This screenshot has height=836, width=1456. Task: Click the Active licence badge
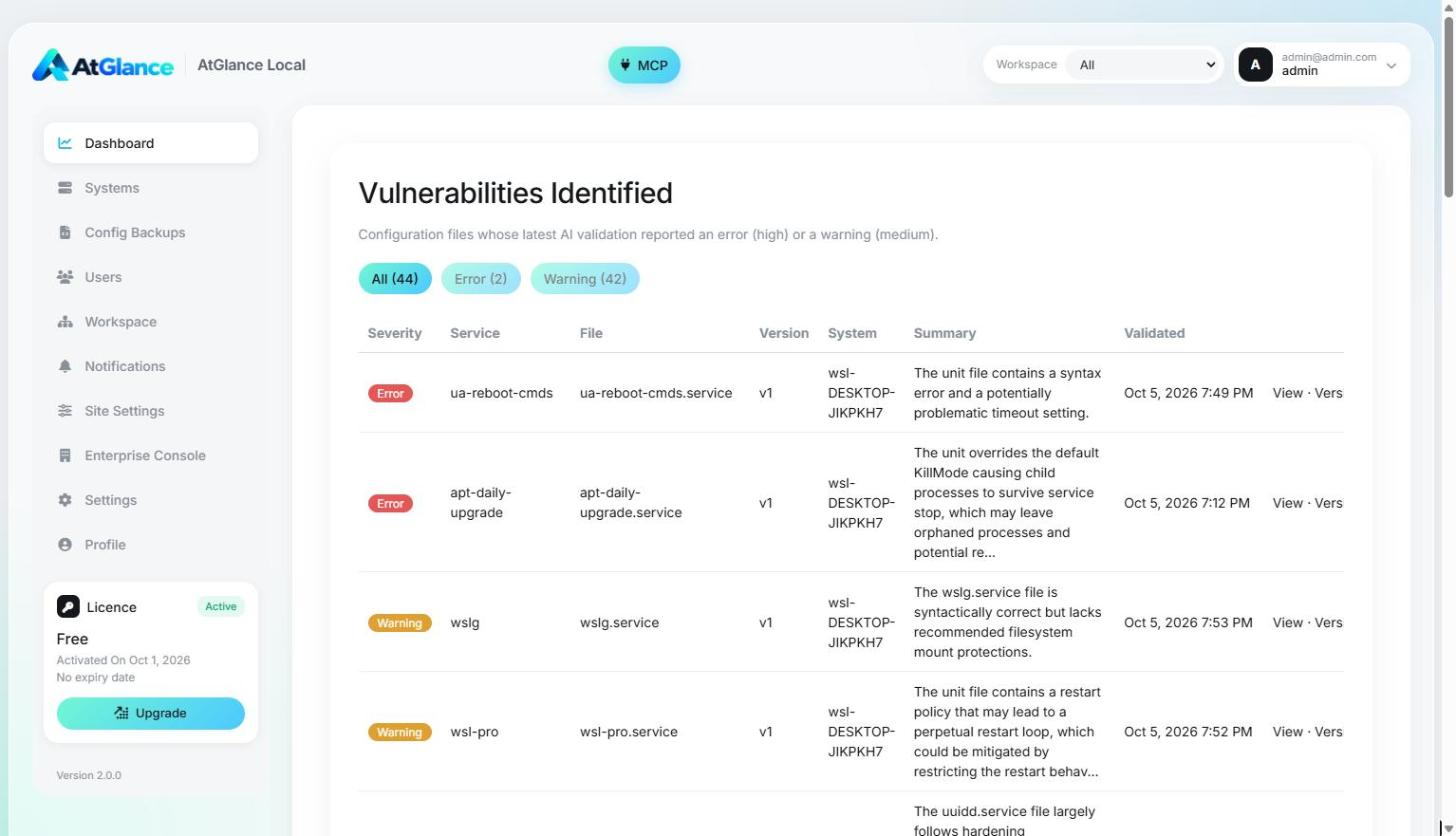click(x=221, y=606)
